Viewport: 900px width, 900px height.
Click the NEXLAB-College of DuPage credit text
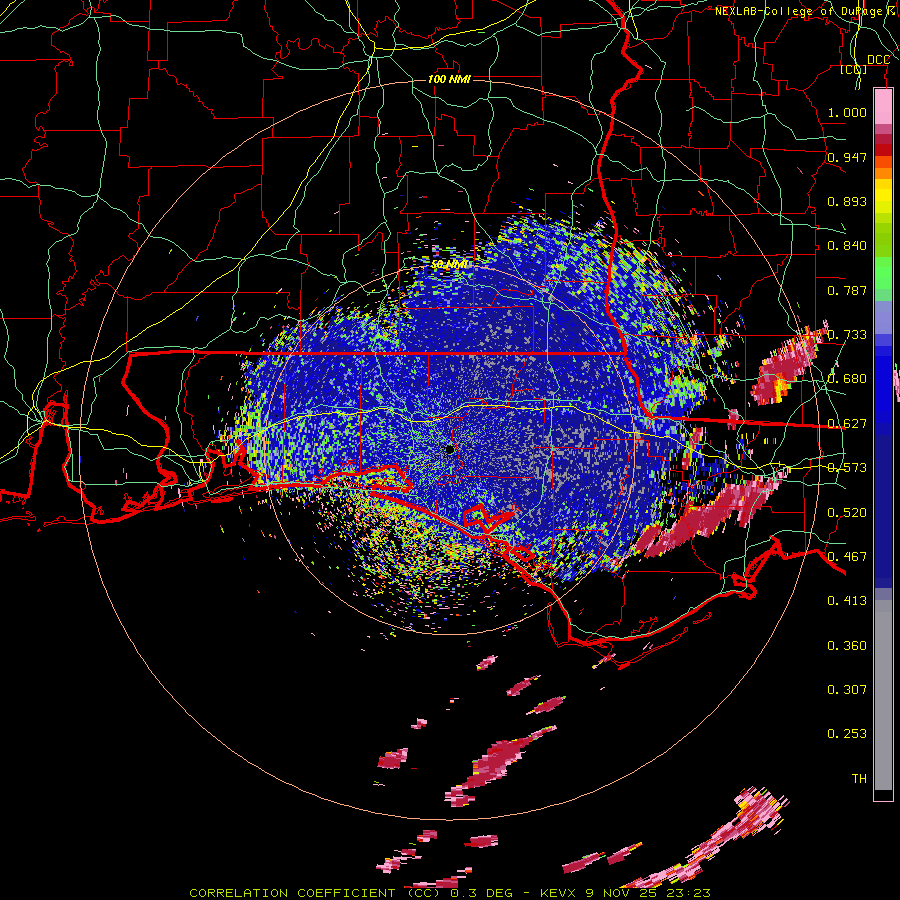[806, 11]
